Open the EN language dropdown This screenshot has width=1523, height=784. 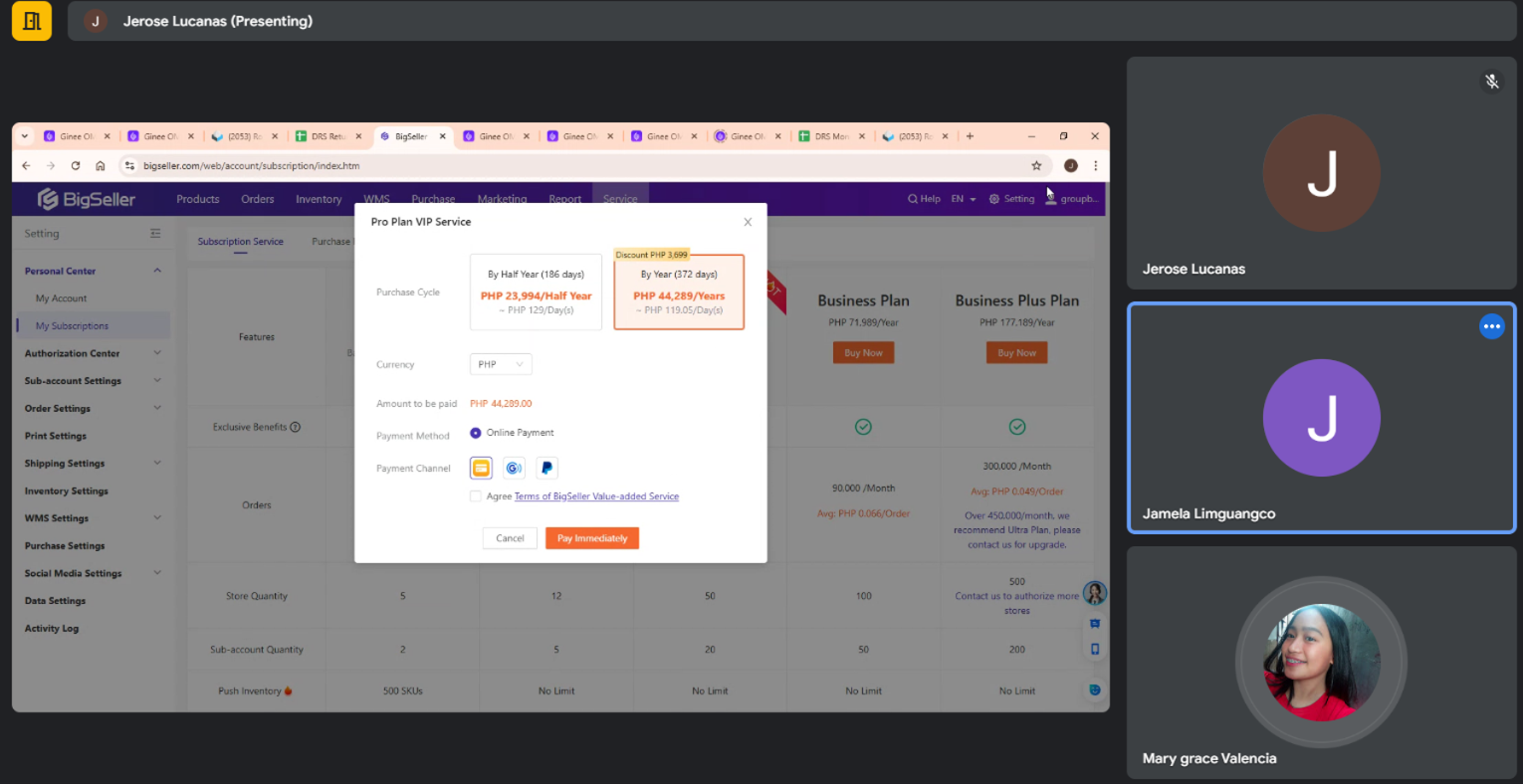click(963, 199)
